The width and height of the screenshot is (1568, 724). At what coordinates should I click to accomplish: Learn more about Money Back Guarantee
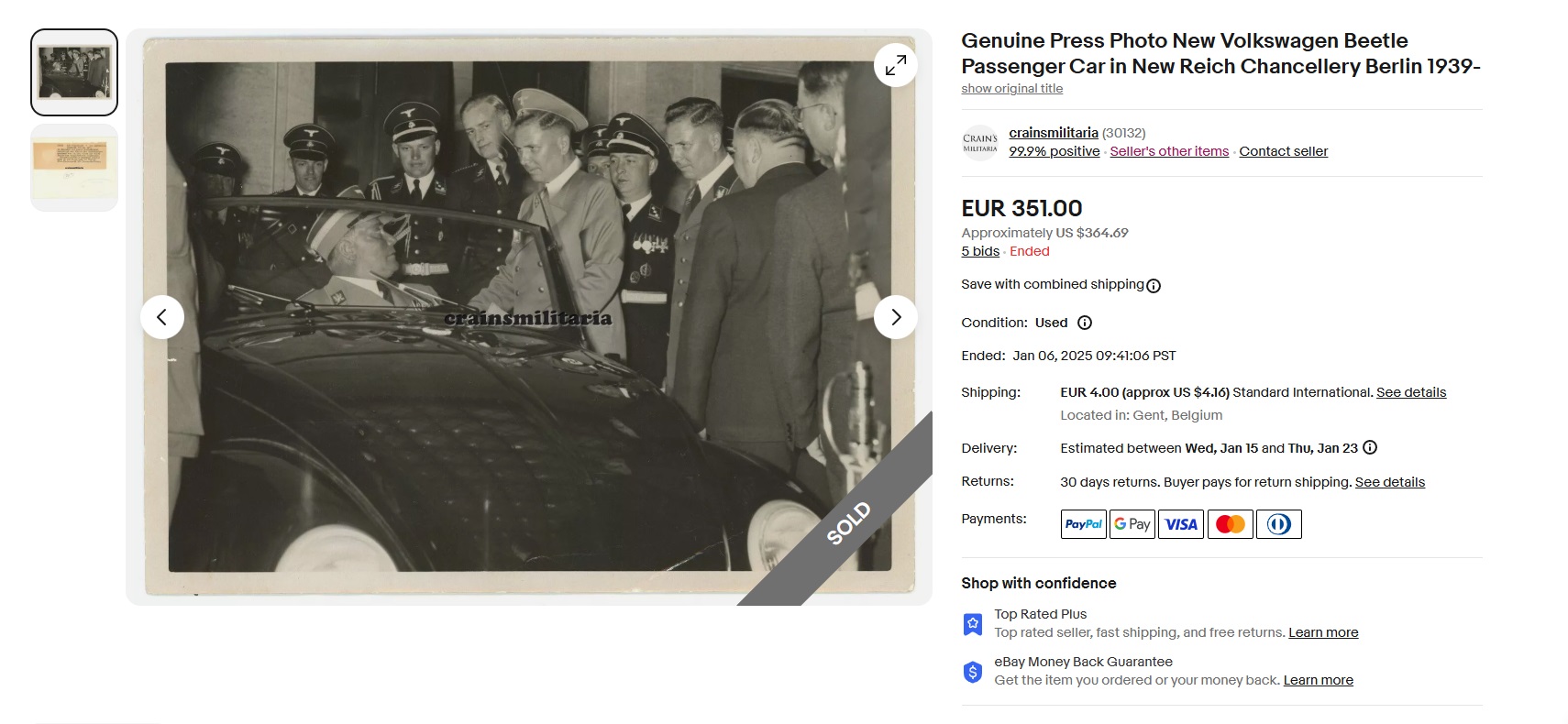pyautogui.click(x=1319, y=680)
